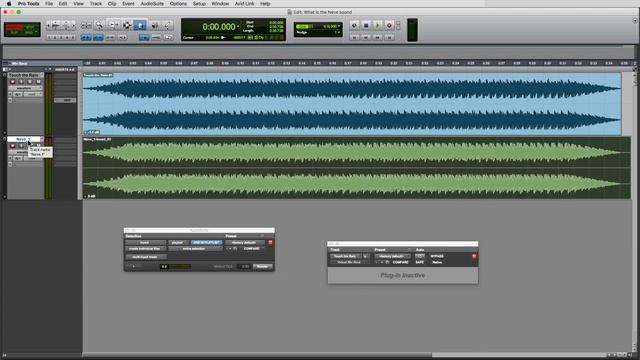This screenshot has width=640, height=360.
Task: Open the Pro Tools application menu
Action: (29, 4)
